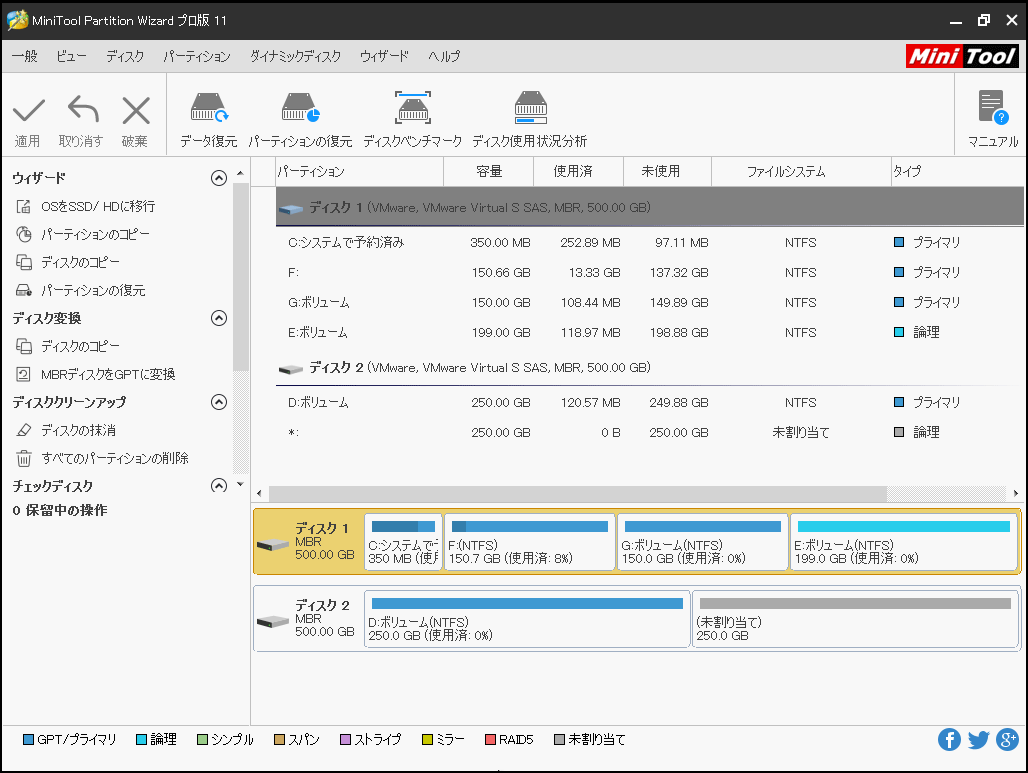The image size is (1028, 773).
Task: Click the 破棄 discard X icon
Action: 135,110
